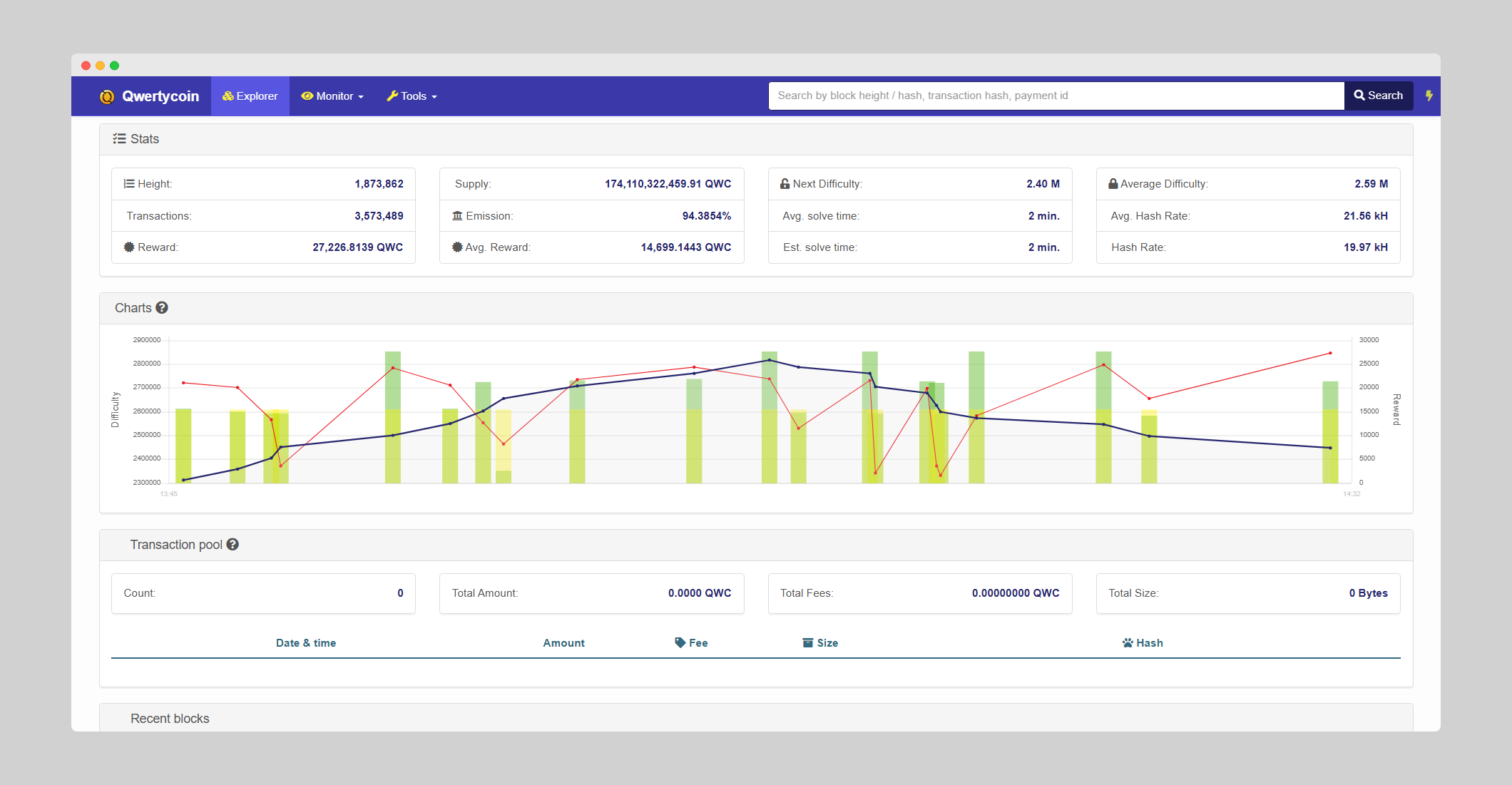The image size is (1512, 785).
Task: Click the lightning bolt icon in navbar
Action: [1429, 96]
